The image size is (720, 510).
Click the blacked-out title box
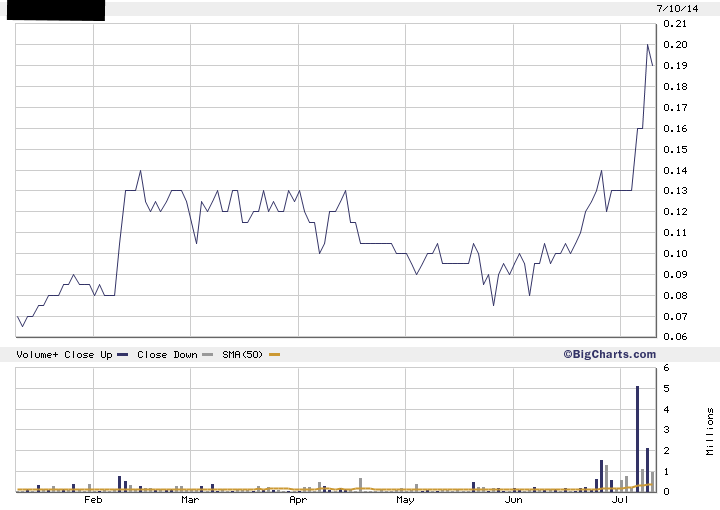pyautogui.click(x=52, y=10)
